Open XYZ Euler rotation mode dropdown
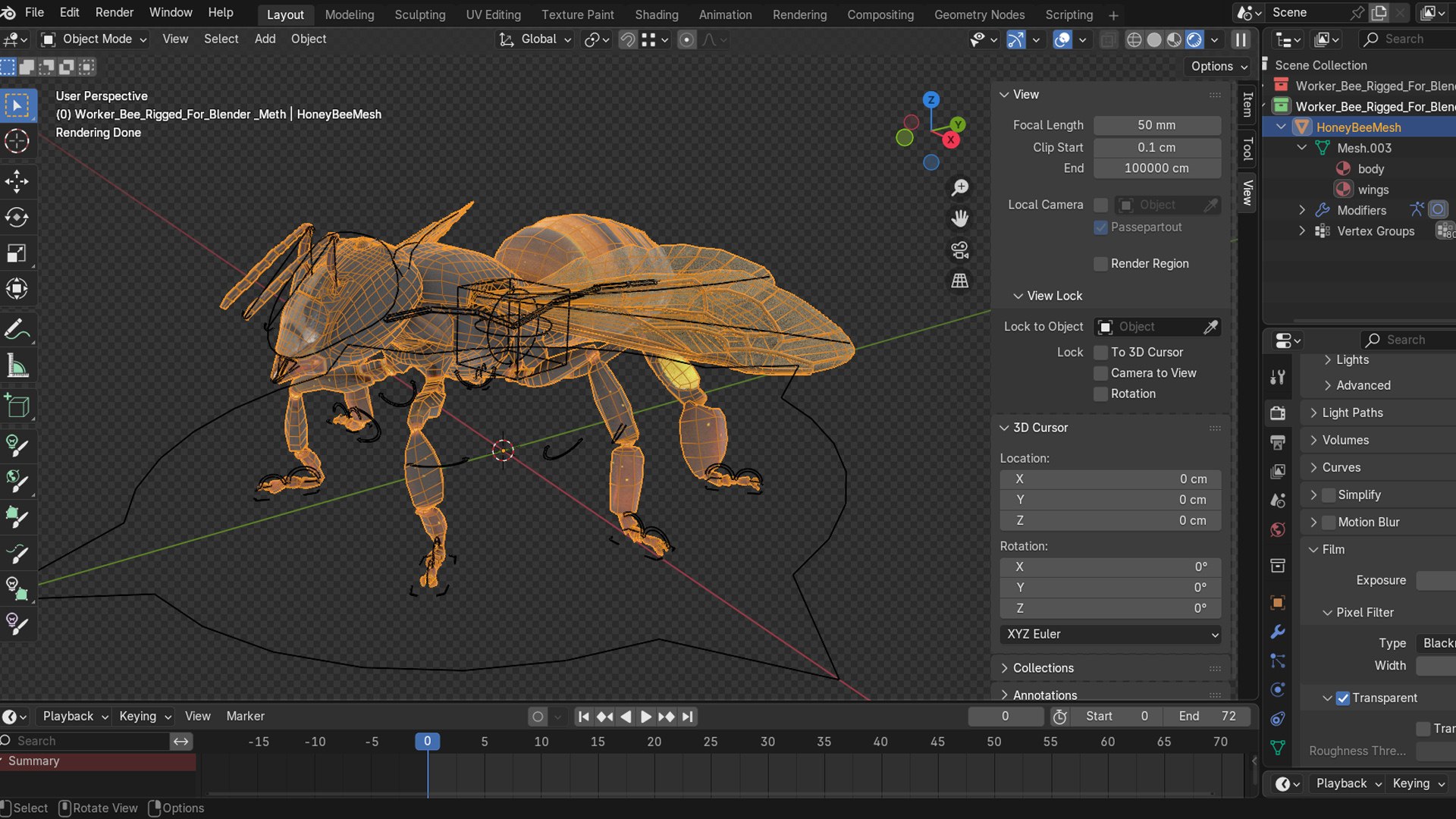The image size is (1456, 819). pos(1110,635)
